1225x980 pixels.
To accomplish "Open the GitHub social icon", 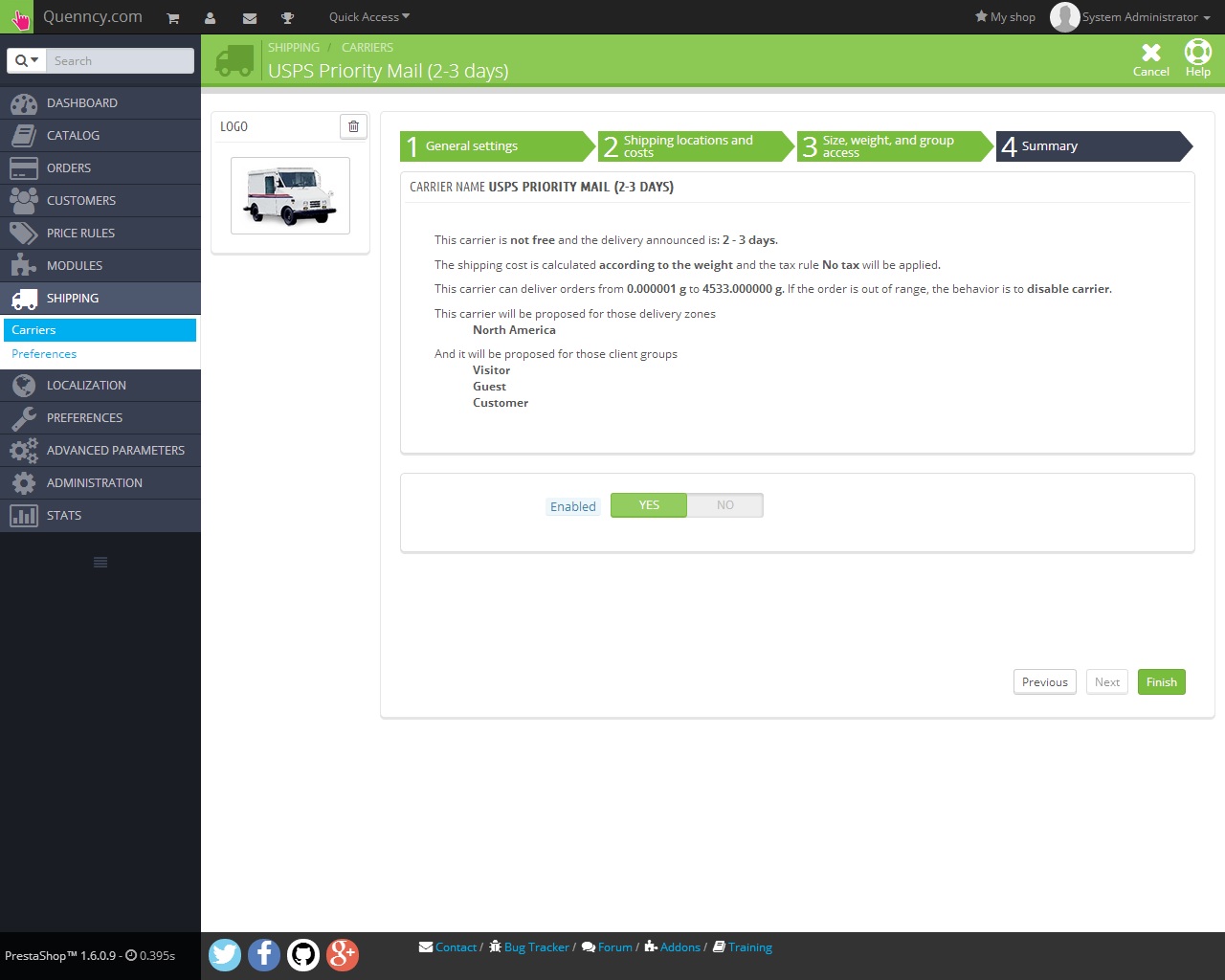I will [303, 954].
